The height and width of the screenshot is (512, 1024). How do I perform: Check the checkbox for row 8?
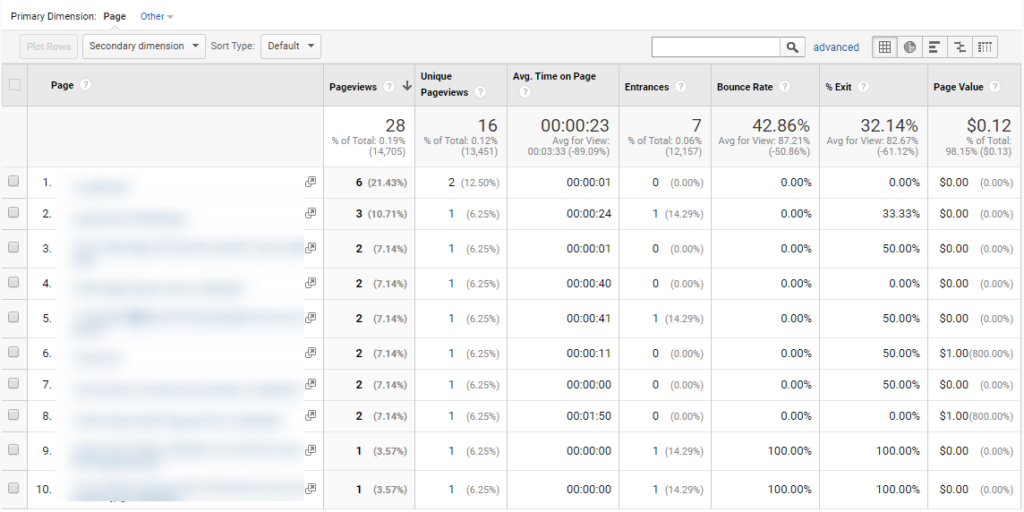[14, 415]
